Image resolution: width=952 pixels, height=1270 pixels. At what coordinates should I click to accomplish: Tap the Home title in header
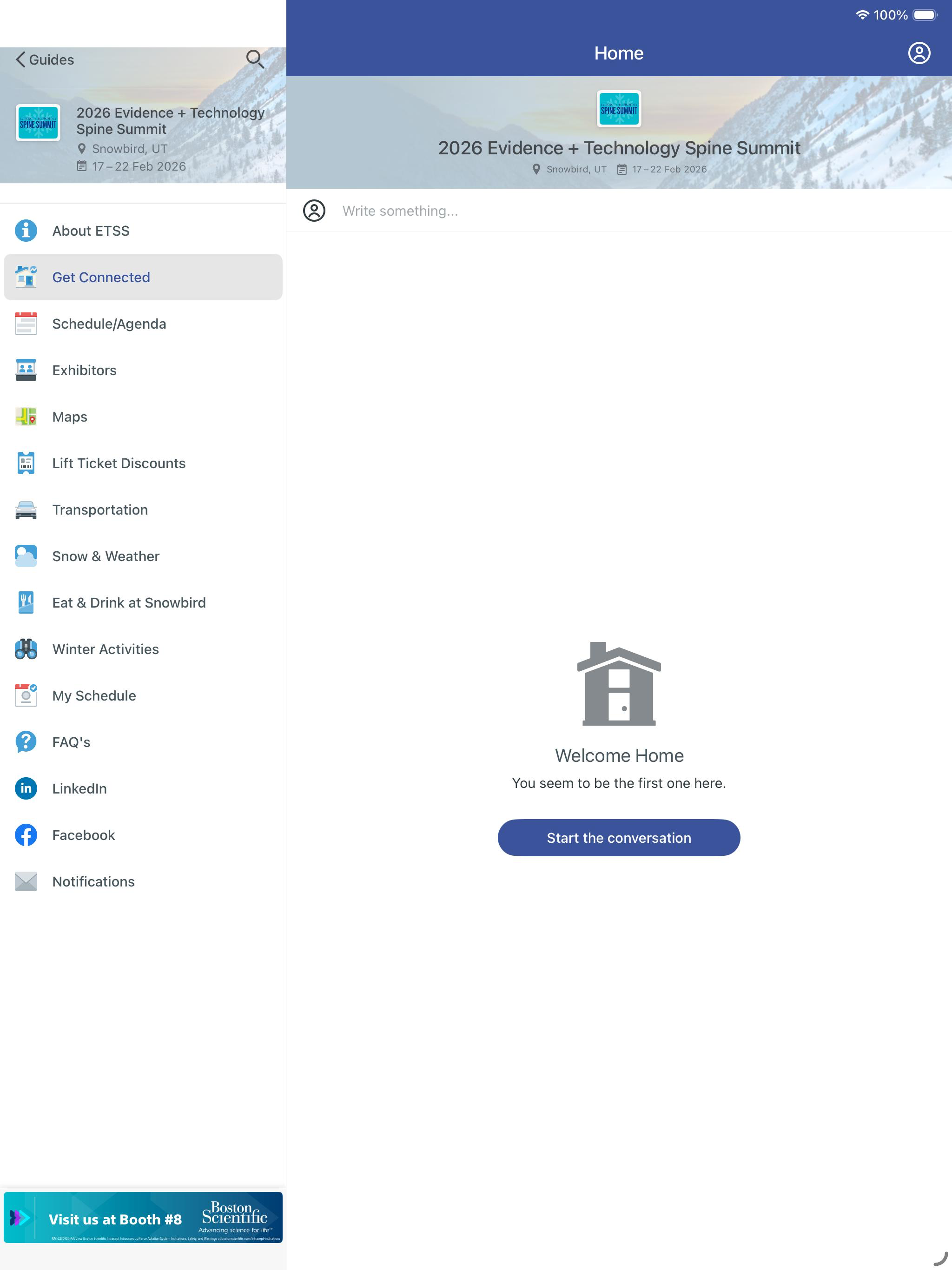pyautogui.click(x=618, y=53)
